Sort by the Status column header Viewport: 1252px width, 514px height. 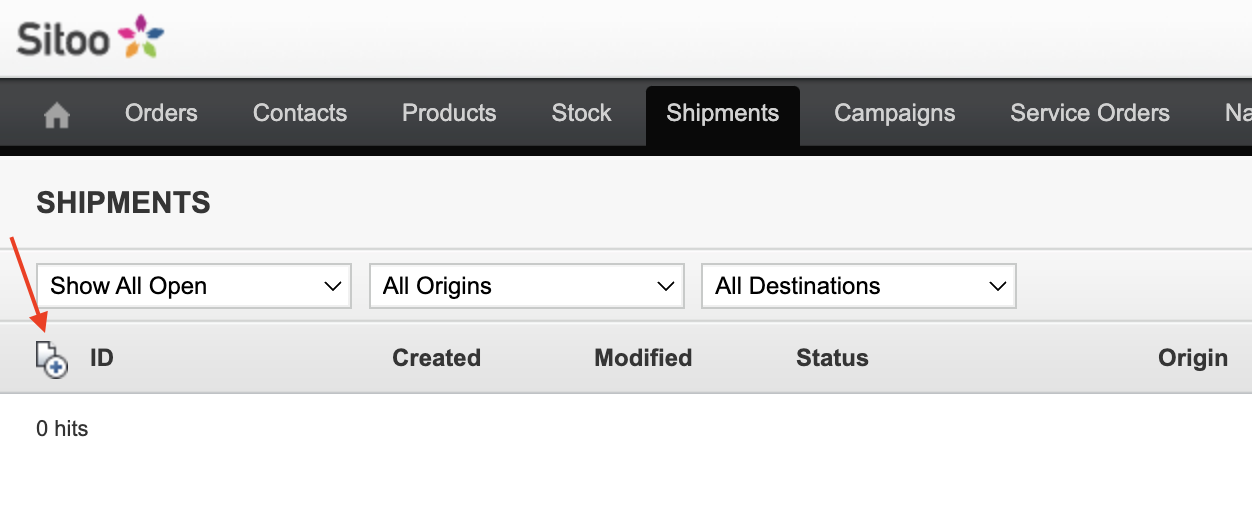point(832,358)
